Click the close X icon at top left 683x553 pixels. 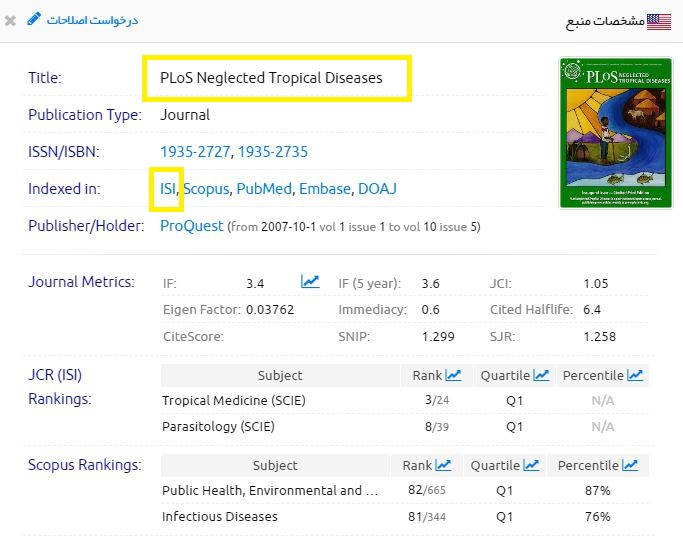pyautogui.click(x=10, y=20)
